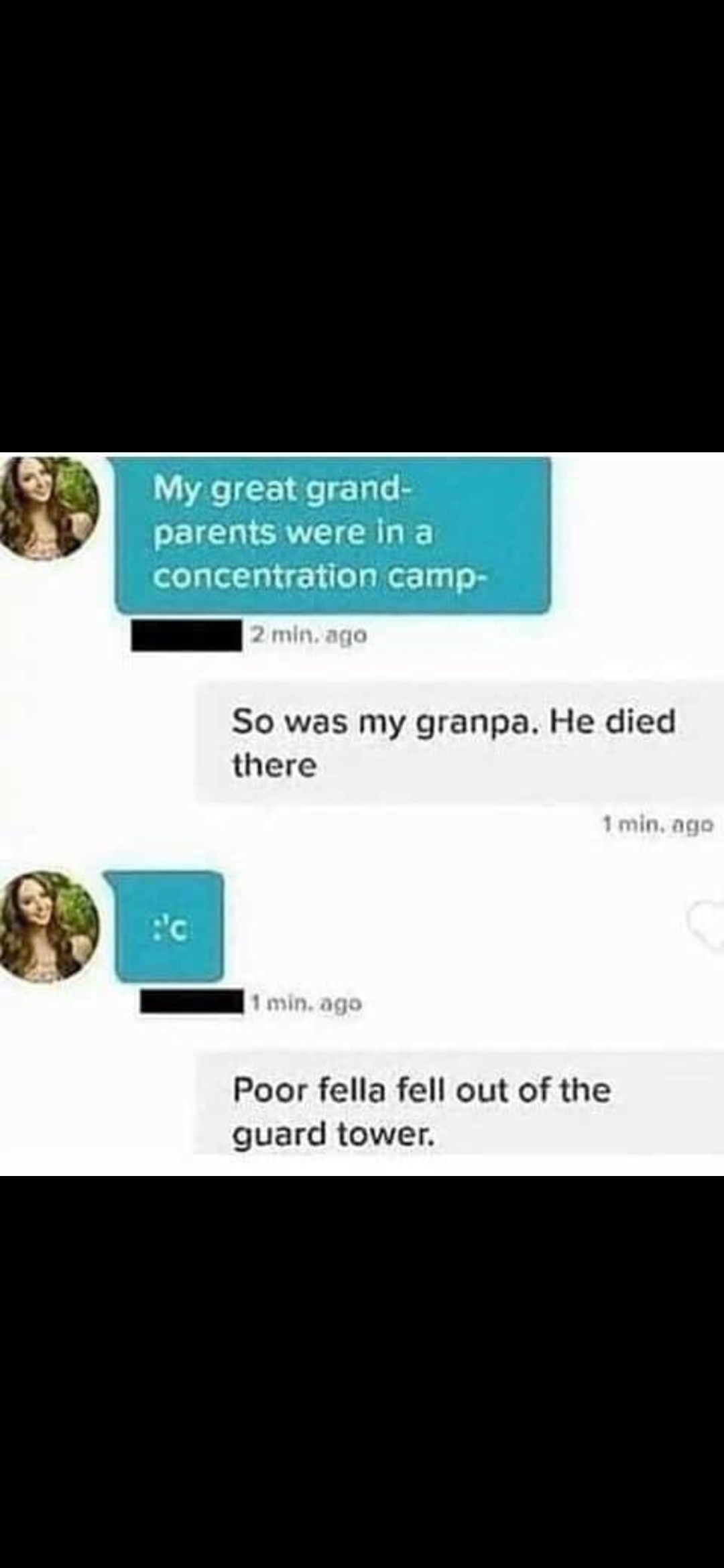Tap the profile avatar beside the :'c message
The height and width of the screenshot is (1568, 724).
(48, 927)
